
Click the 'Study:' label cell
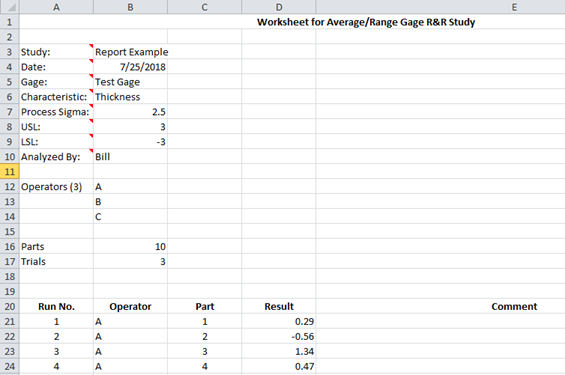click(57, 52)
